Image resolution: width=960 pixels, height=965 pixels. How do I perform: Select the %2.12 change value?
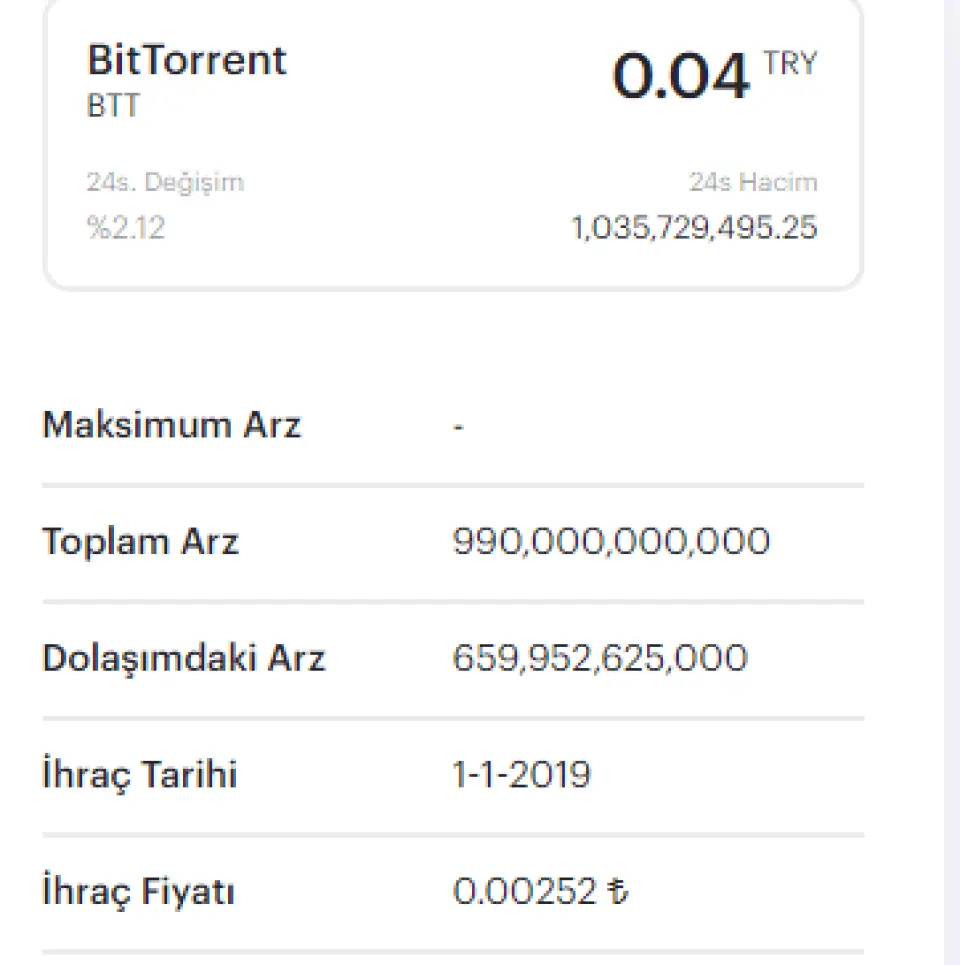[126, 228]
